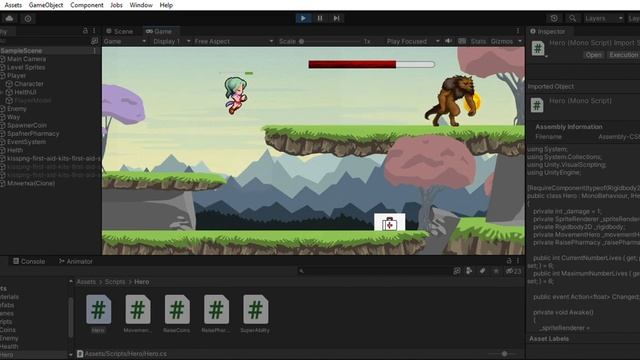Image resolution: width=640 pixels, height=360 pixels.
Task: Open the Window menu
Action: [141, 5]
